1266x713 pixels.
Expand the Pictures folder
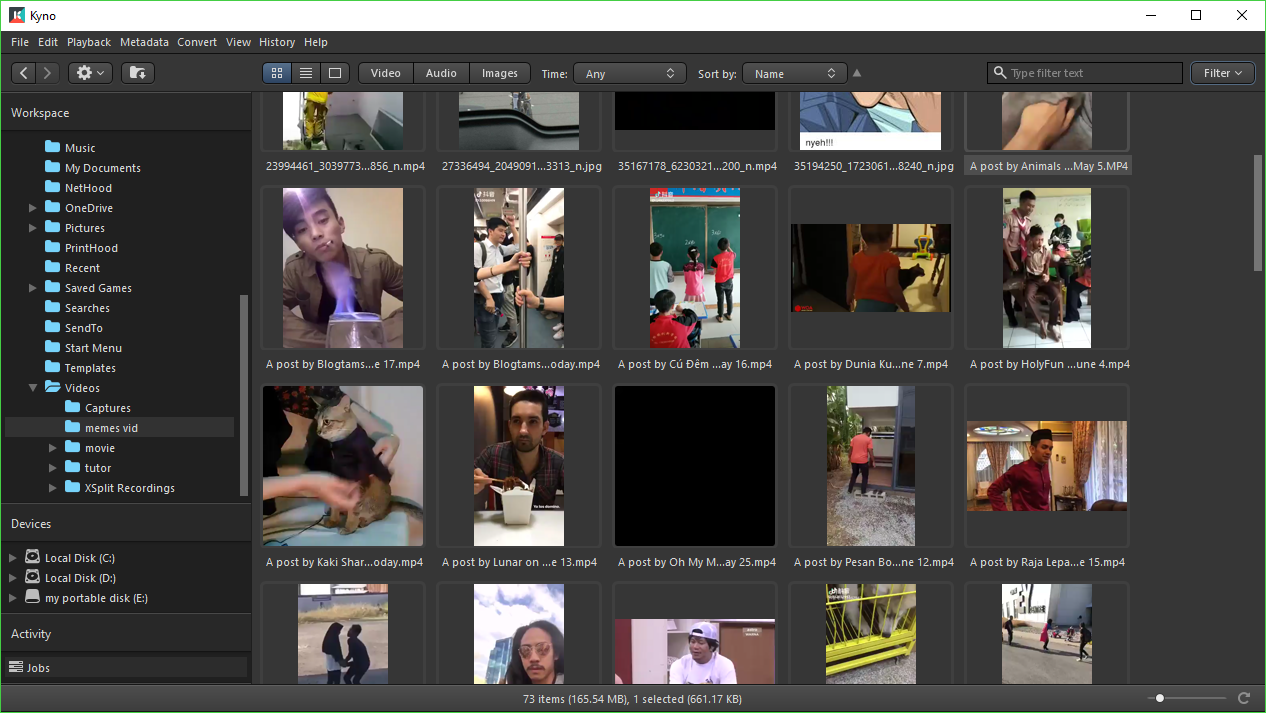click(x=33, y=228)
